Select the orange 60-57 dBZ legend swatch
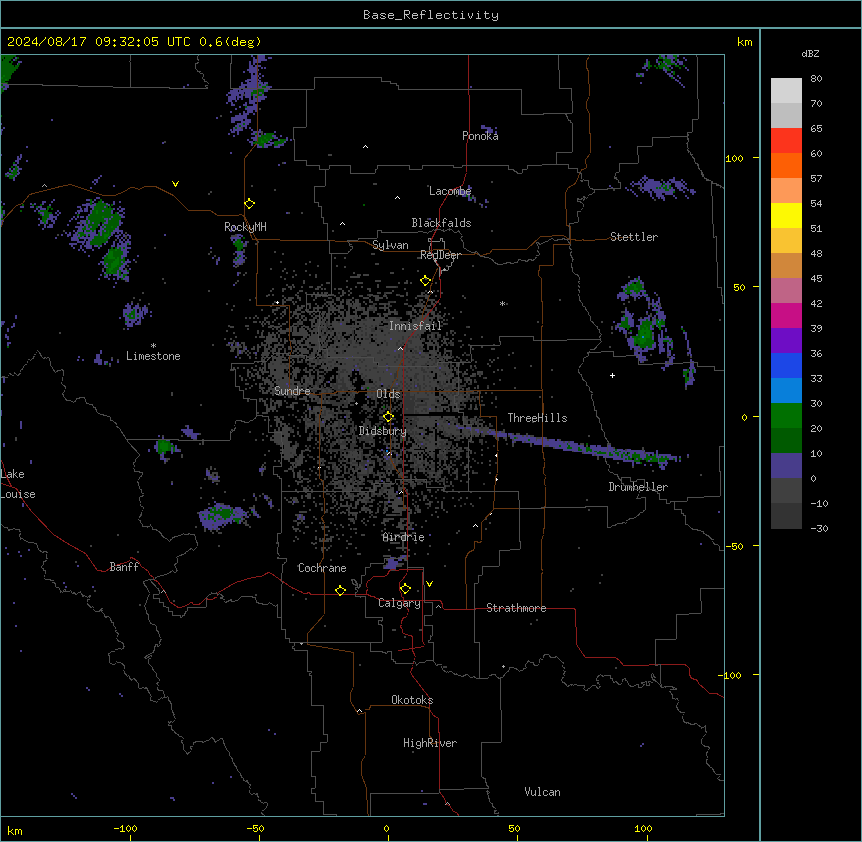The width and height of the screenshot is (862, 842). click(x=786, y=165)
